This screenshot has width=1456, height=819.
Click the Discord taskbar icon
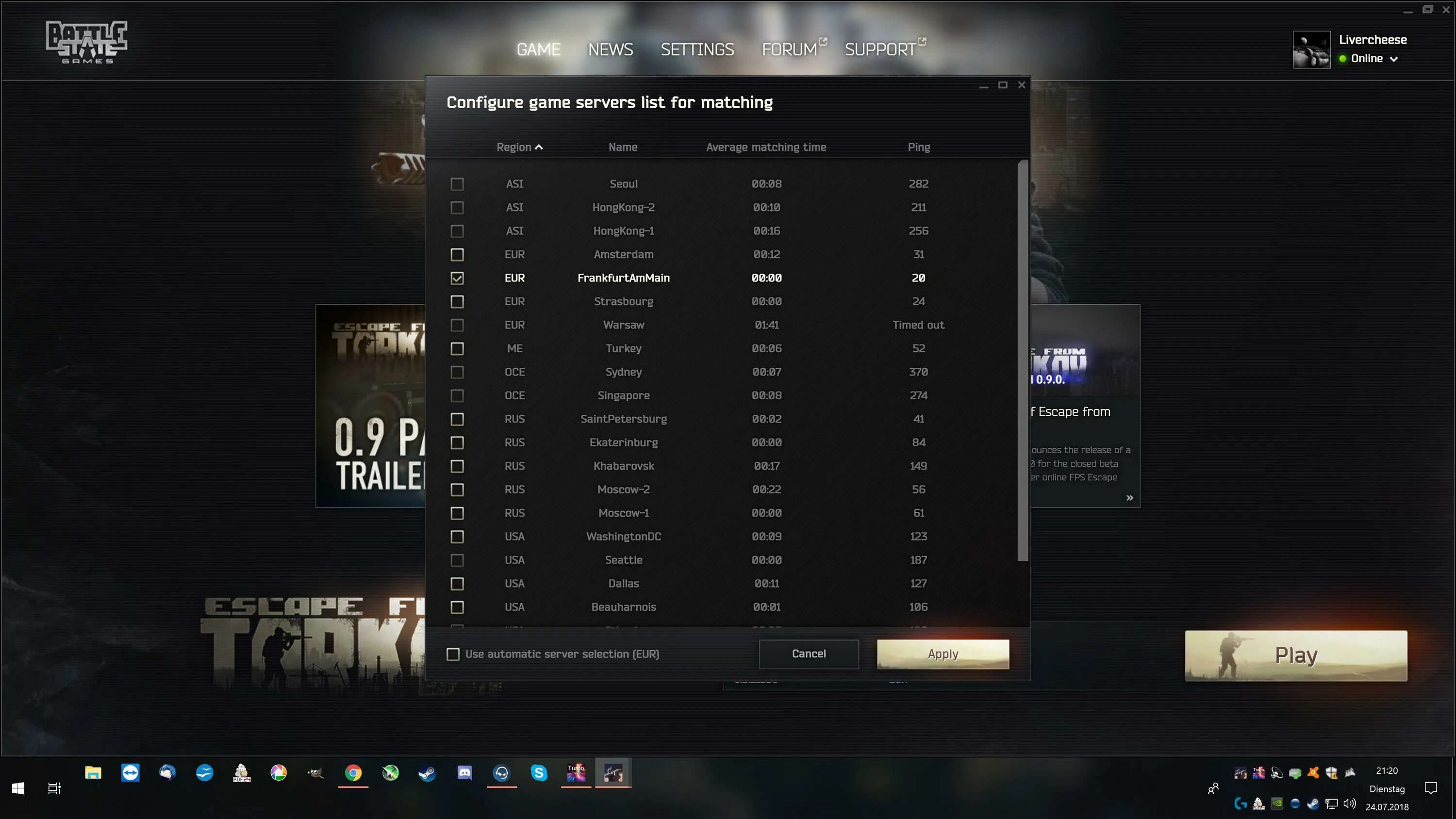coord(464,773)
